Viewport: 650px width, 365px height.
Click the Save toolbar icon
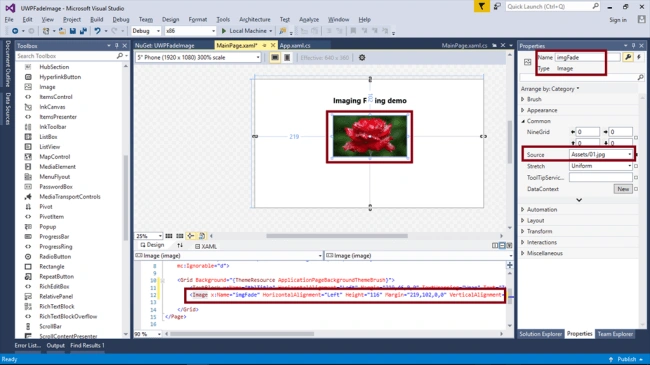(73, 31)
